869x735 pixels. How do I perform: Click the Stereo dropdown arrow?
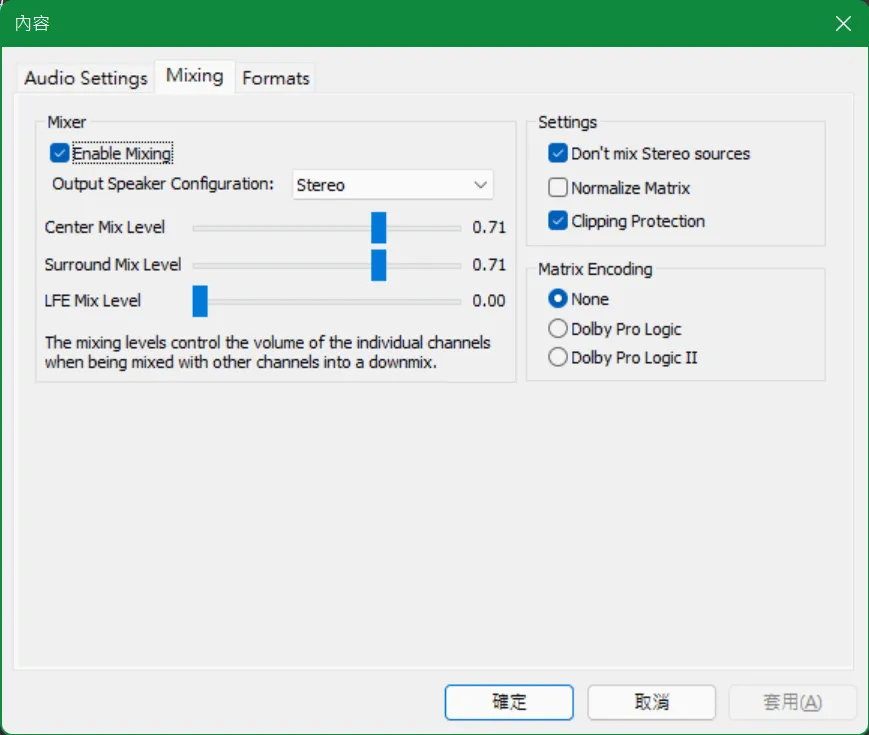(480, 185)
